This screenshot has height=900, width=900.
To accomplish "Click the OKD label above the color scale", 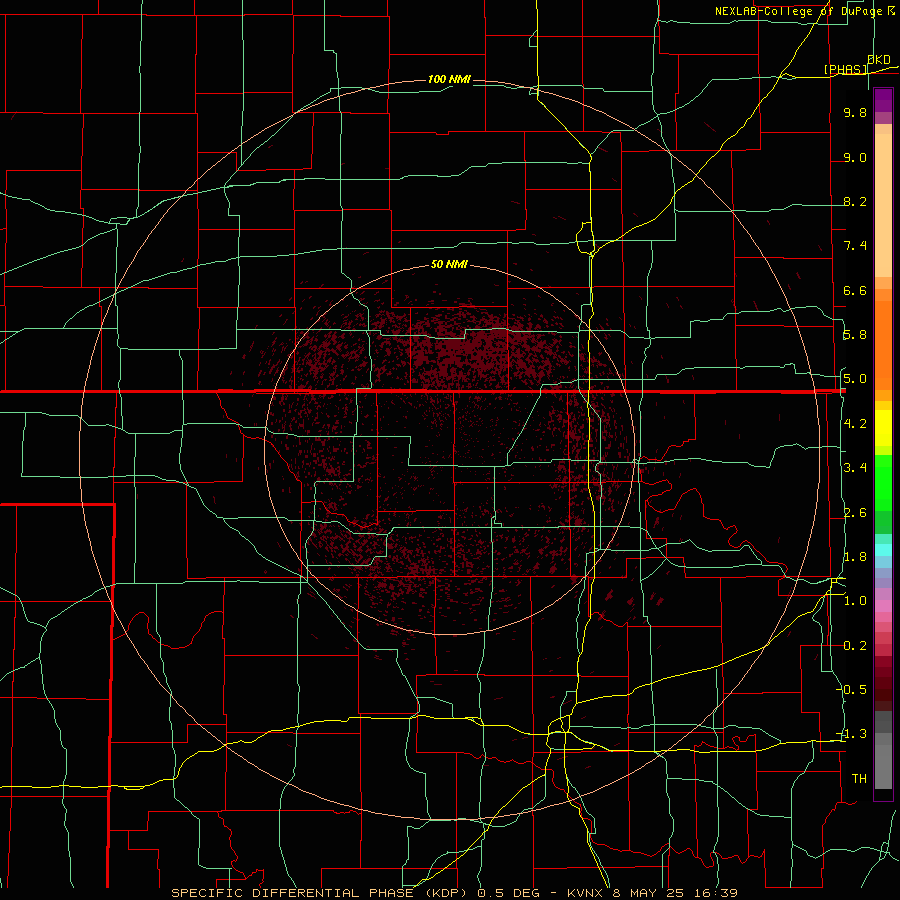I will click(x=879, y=60).
